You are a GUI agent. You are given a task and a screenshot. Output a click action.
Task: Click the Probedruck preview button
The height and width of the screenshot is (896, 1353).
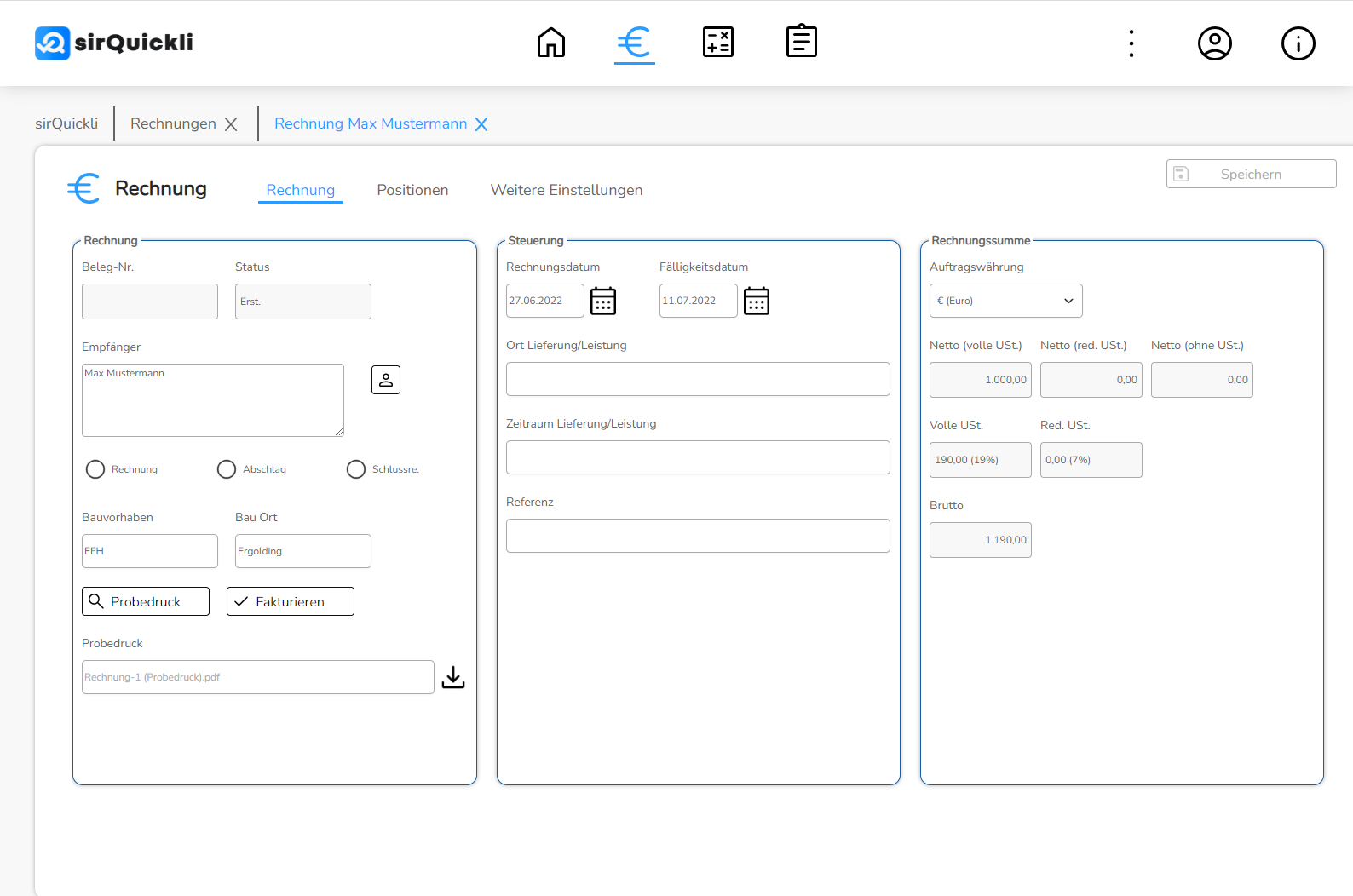coord(146,601)
